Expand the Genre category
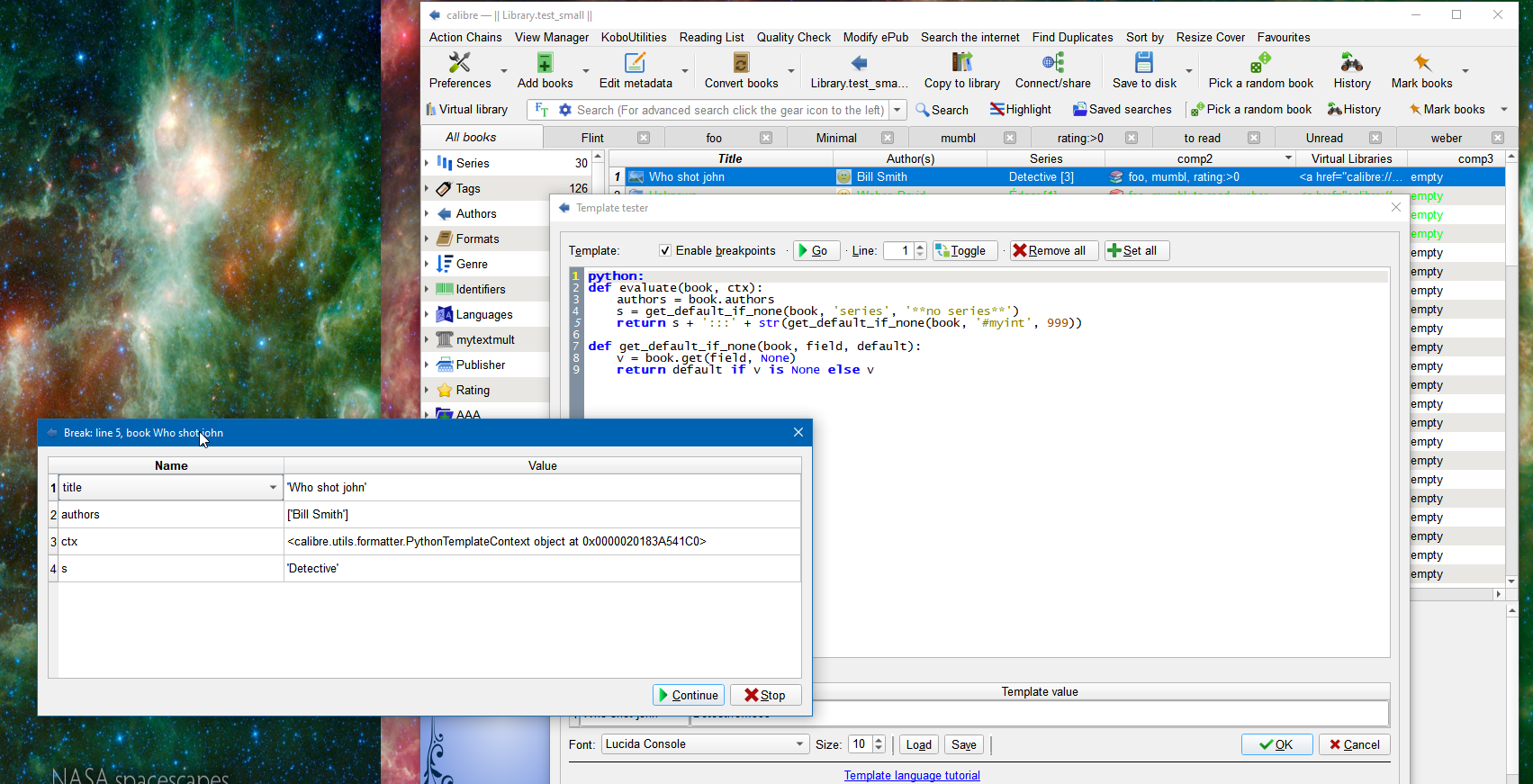 (427, 264)
